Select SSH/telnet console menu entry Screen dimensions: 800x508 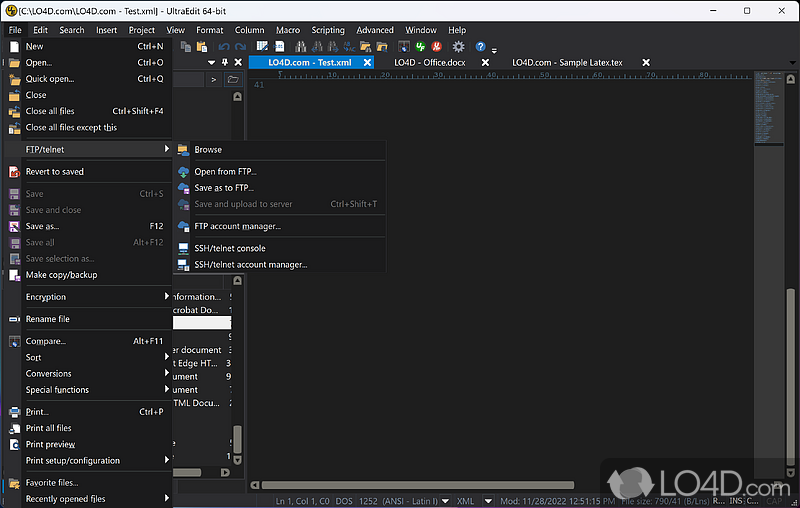click(230, 248)
